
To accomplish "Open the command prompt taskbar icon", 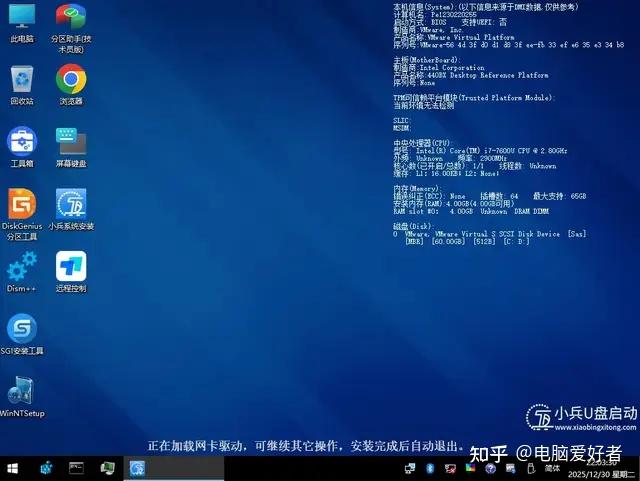I will (x=76, y=468).
